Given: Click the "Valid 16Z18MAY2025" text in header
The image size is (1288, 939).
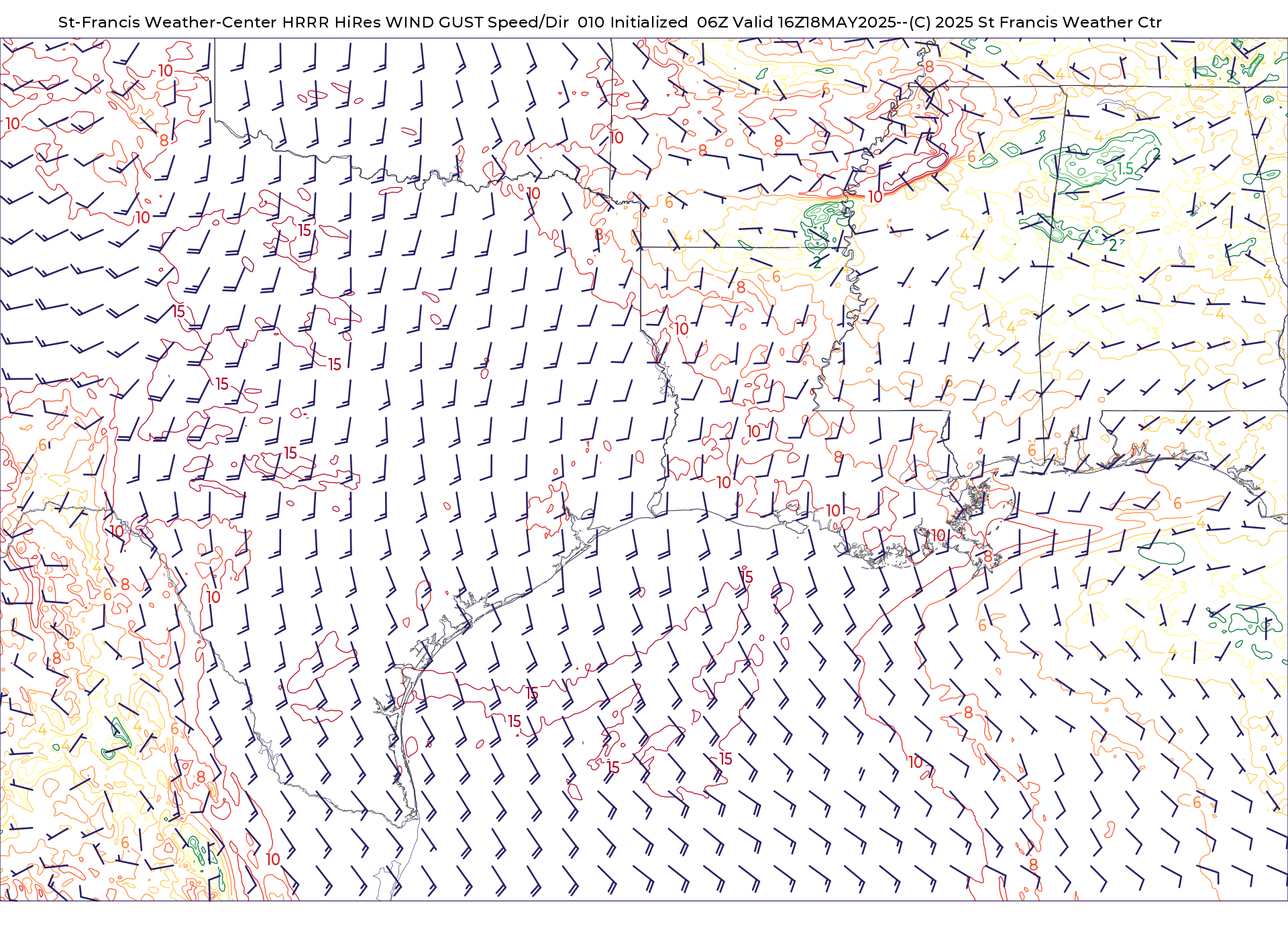Looking at the screenshot, I should [813, 22].
